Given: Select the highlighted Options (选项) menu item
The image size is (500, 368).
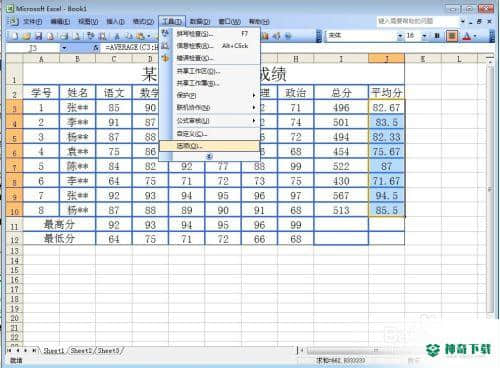Looking at the screenshot, I should (209, 146).
